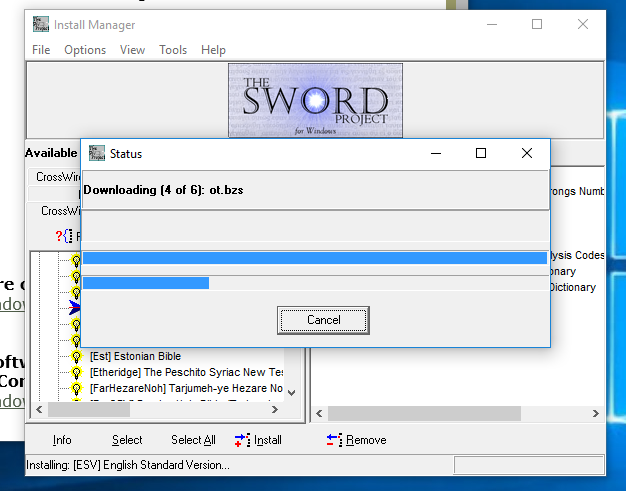This screenshot has height=491, width=626.
Task: Open the File menu
Action: click(x=41, y=50)
